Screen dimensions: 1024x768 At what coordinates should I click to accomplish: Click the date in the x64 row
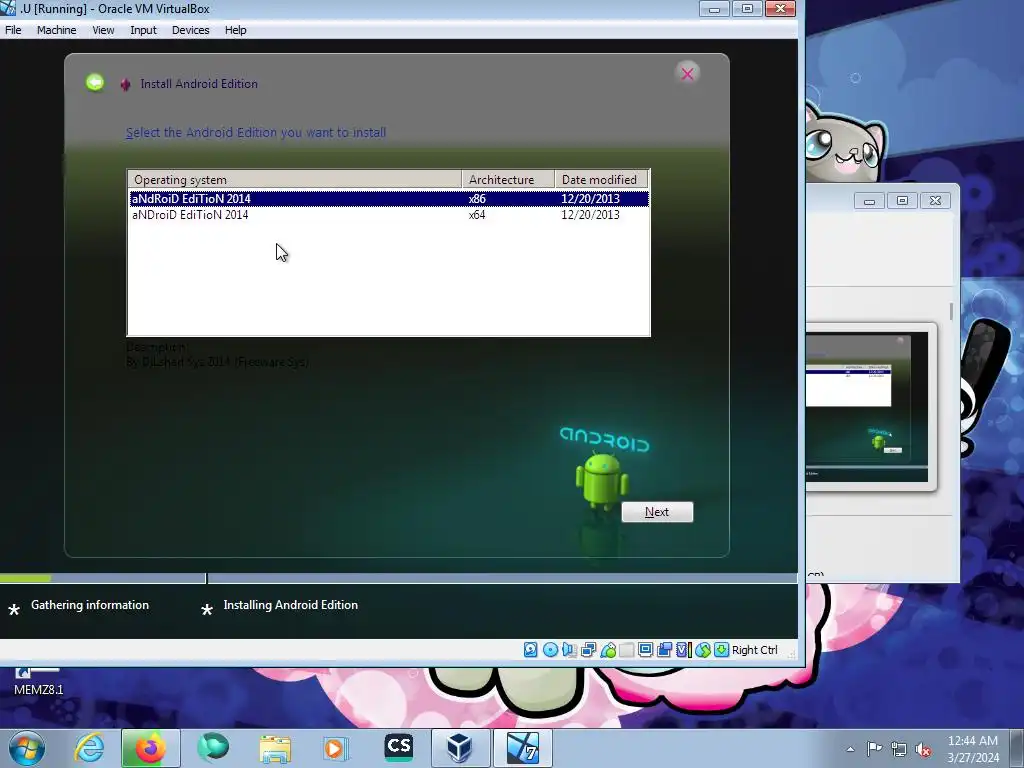[x=590, y=215]
